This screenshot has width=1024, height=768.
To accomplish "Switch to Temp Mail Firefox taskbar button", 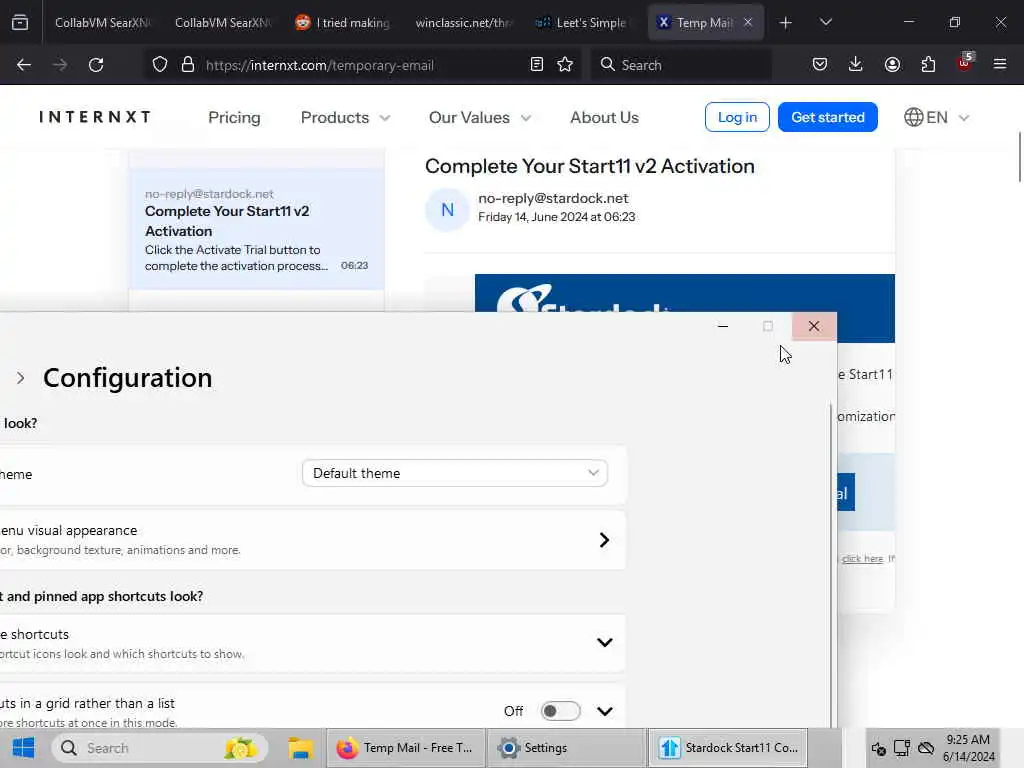I will (406, 748).
